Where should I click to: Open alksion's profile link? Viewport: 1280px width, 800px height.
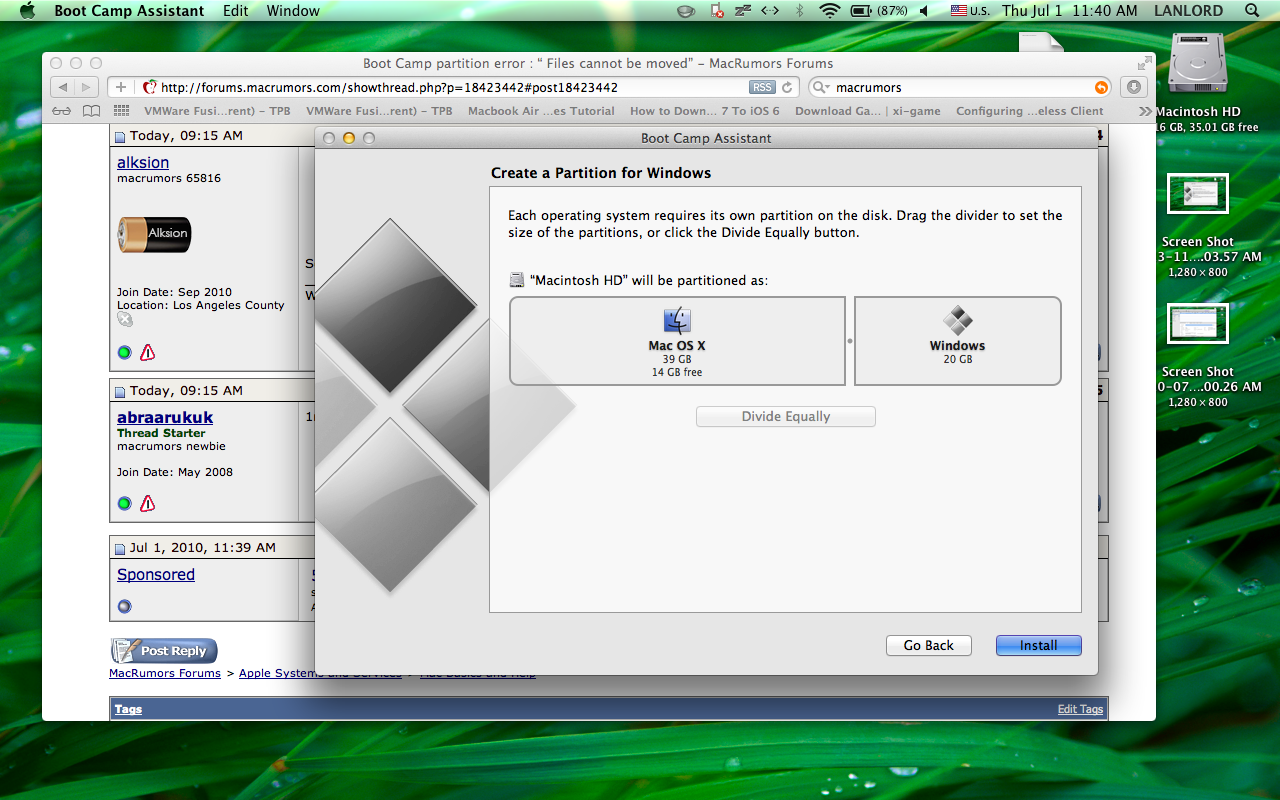(143, 162)
